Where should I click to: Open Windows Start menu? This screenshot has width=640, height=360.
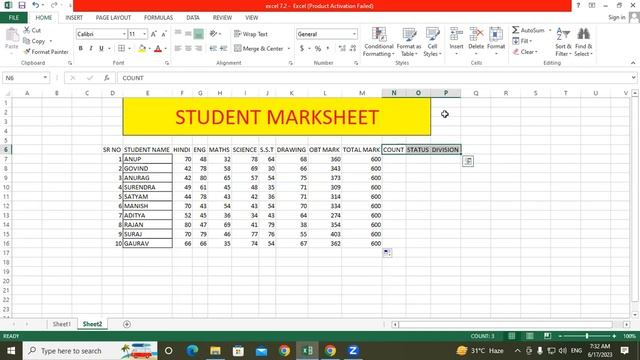[11, 351]
